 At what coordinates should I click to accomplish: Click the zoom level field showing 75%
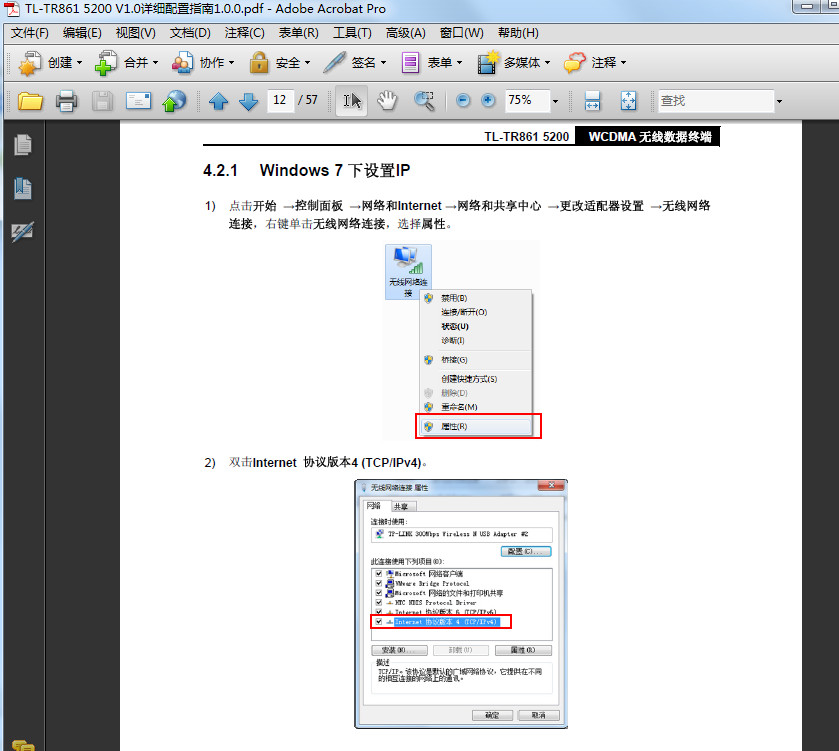tap(528, 101)
